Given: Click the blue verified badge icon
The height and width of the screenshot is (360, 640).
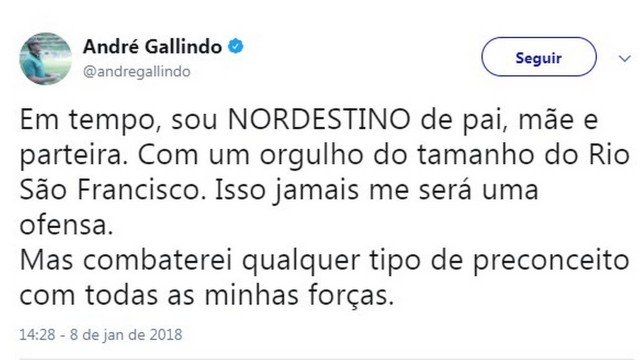Looking at the screenshot, I should pyautogui.click(x=236, y=46).
